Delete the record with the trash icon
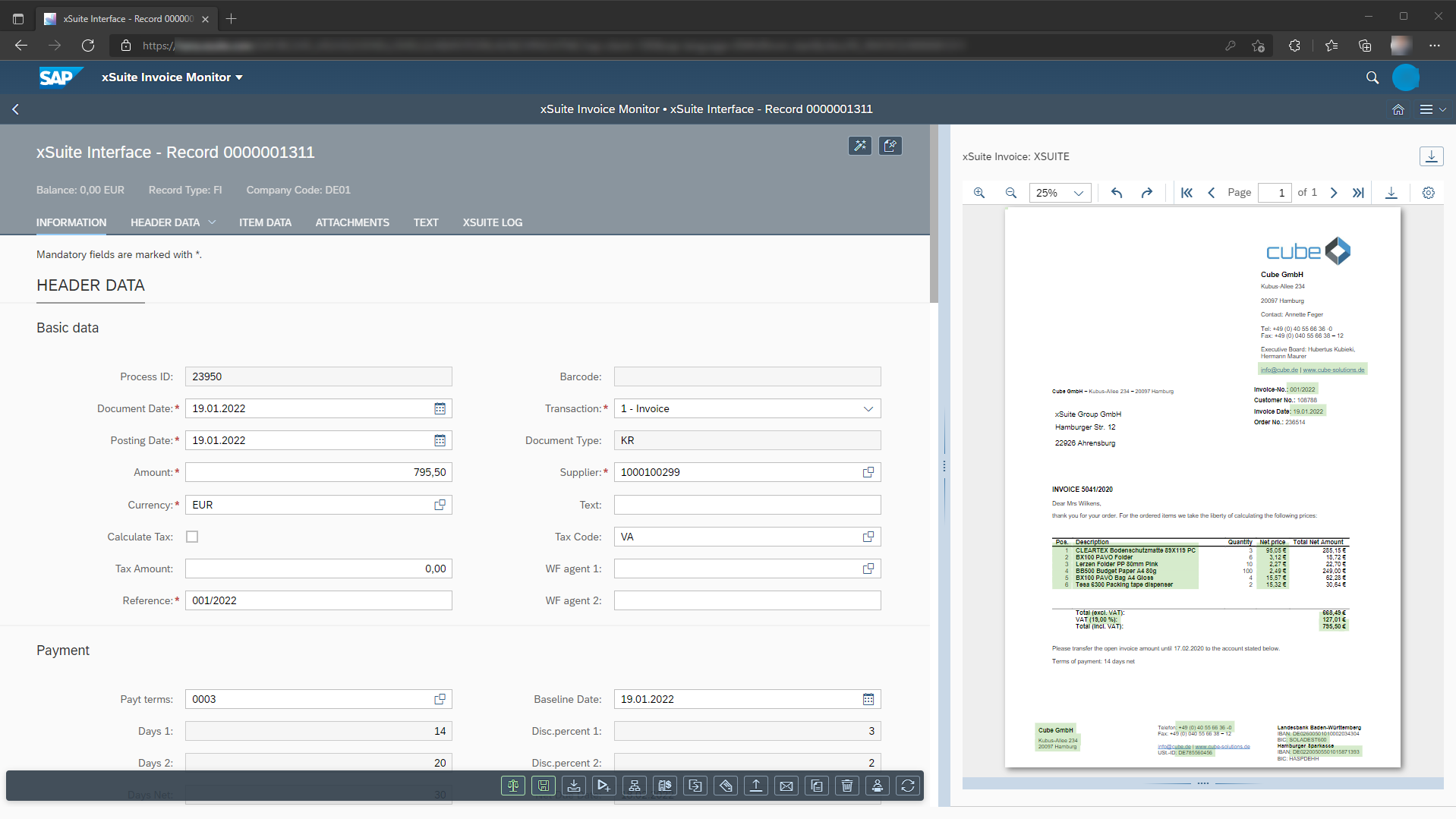 pos(846,786)
